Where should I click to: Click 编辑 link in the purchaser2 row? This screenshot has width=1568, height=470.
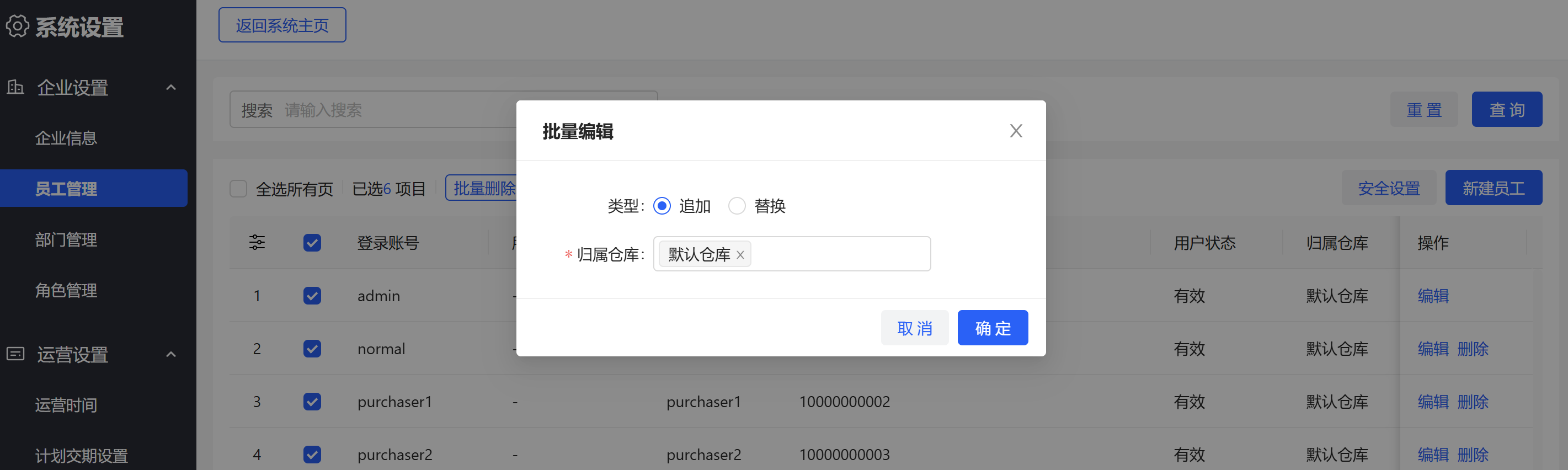click(x=1433, y=455)
